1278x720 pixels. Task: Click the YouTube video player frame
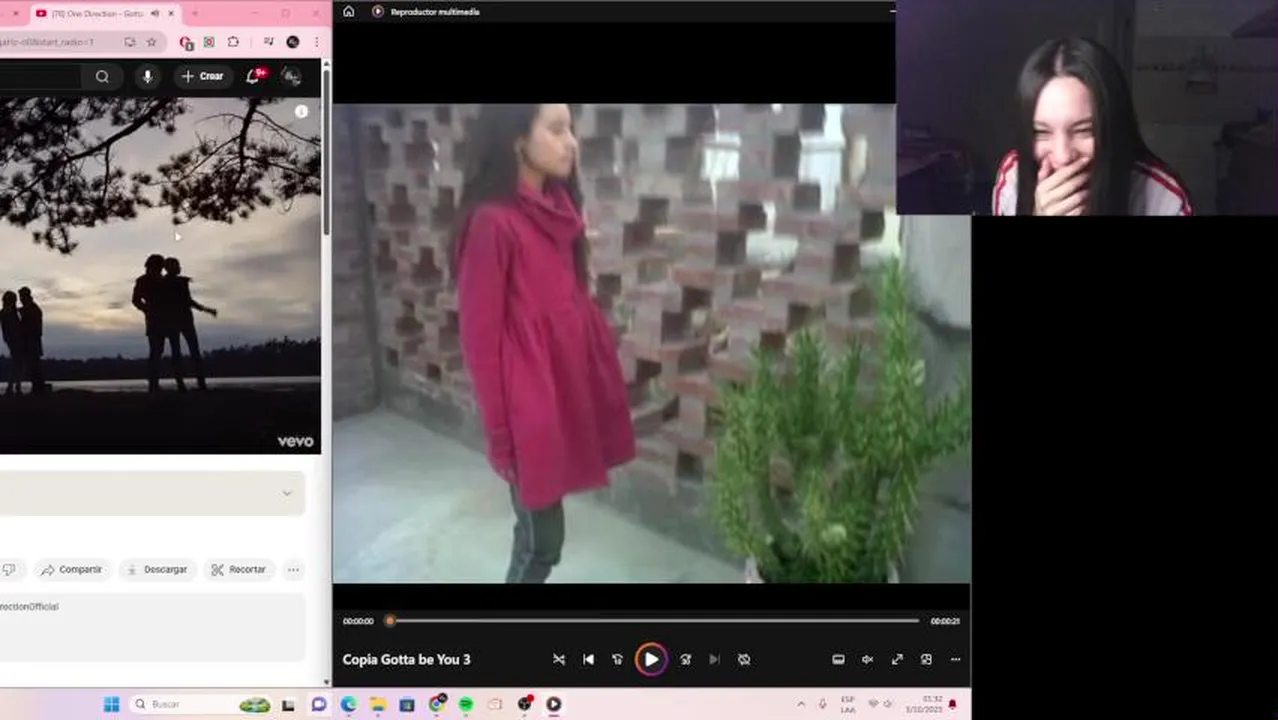click(160, 275)
